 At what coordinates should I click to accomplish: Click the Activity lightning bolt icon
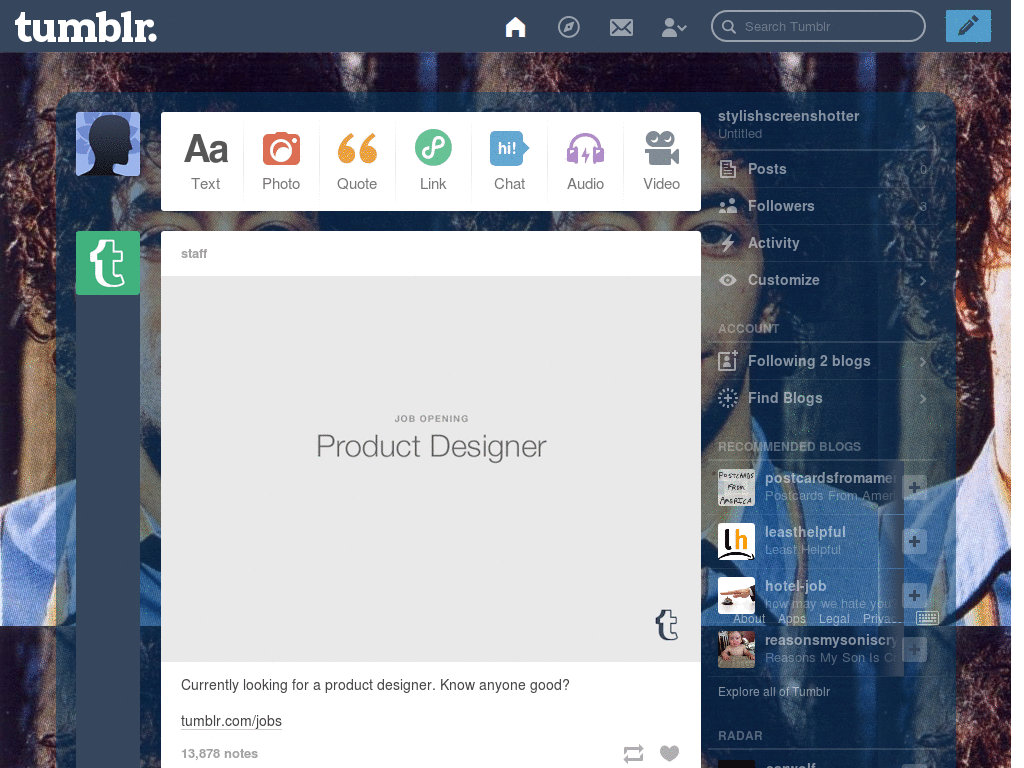coord(728,243)
